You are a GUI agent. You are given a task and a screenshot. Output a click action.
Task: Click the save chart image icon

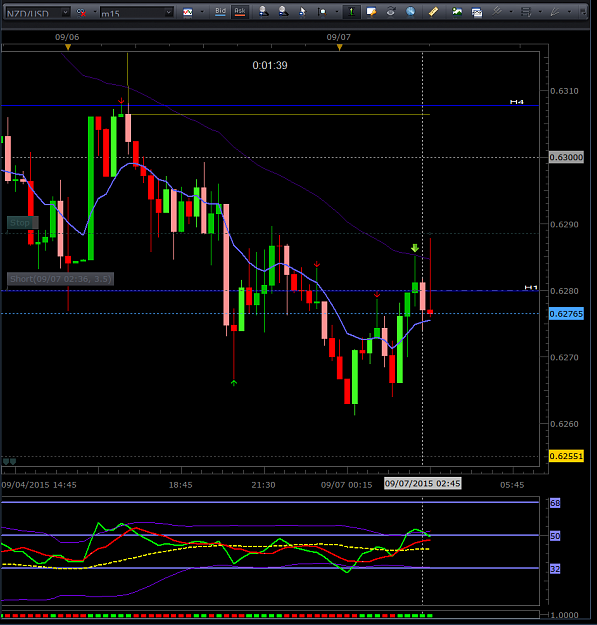(x=457, y=12)
